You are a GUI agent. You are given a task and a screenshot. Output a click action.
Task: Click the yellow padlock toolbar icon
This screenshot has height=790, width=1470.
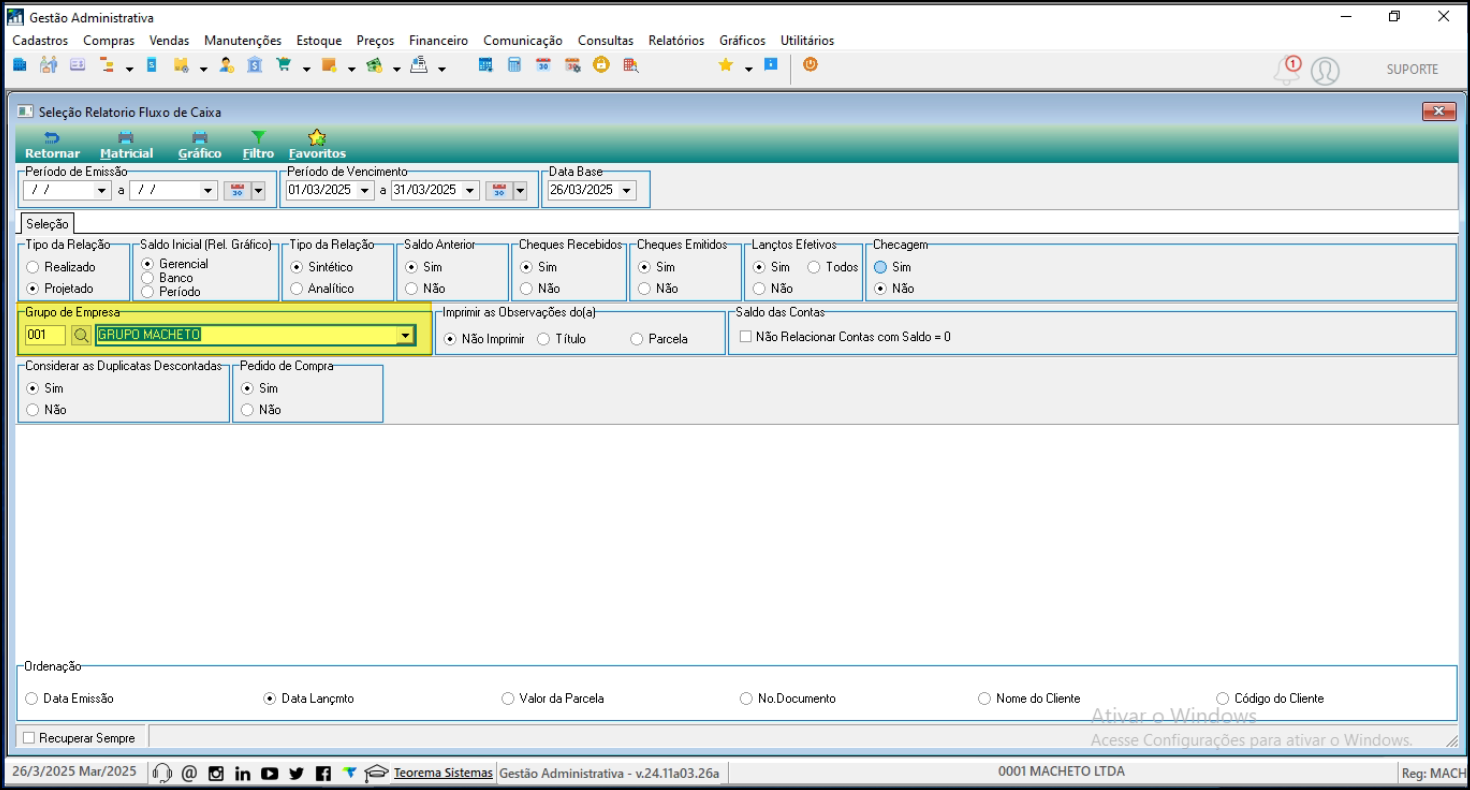(601, 65)
